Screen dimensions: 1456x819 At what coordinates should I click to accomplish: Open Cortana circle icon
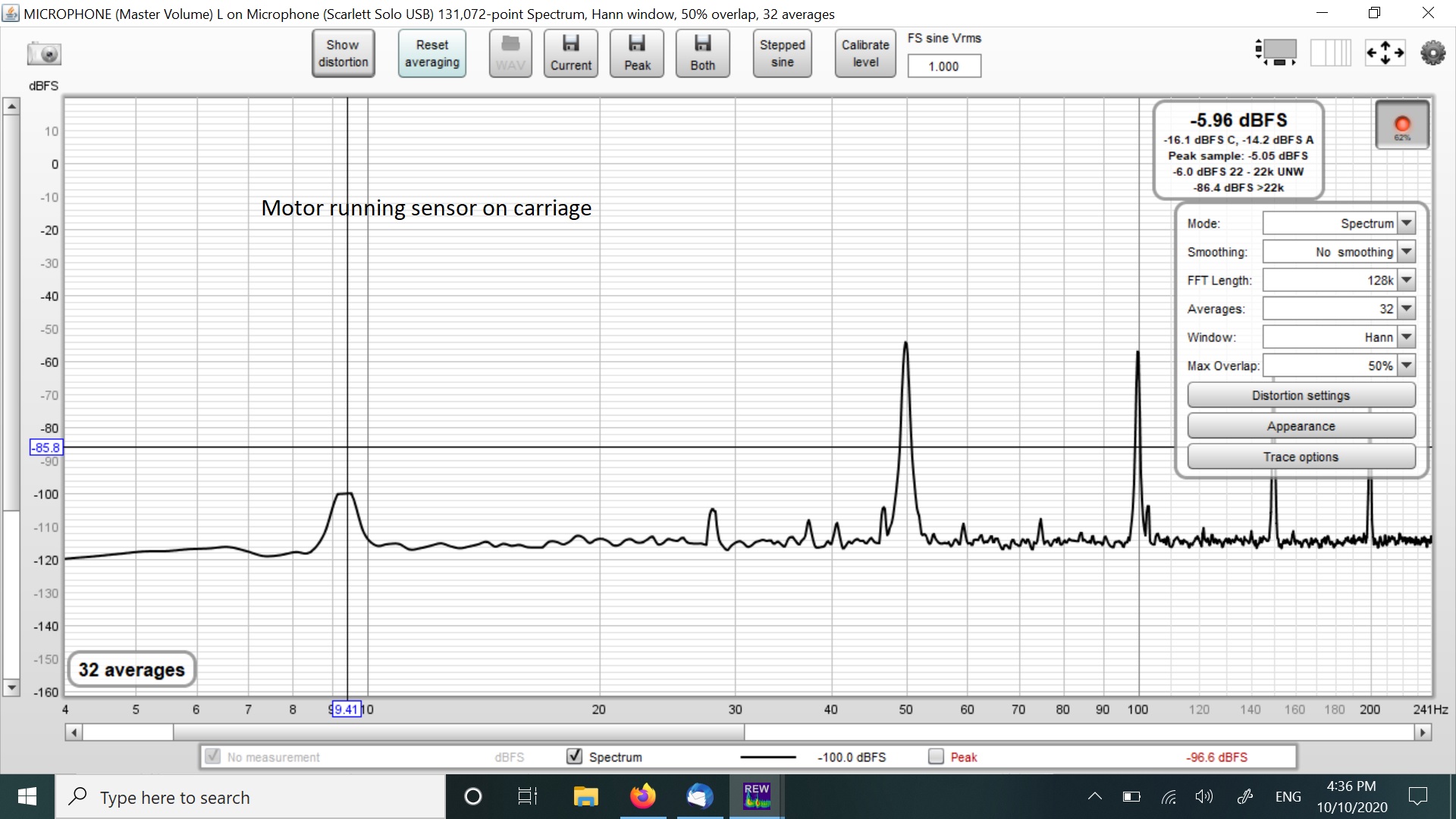(x=472, y=796)
